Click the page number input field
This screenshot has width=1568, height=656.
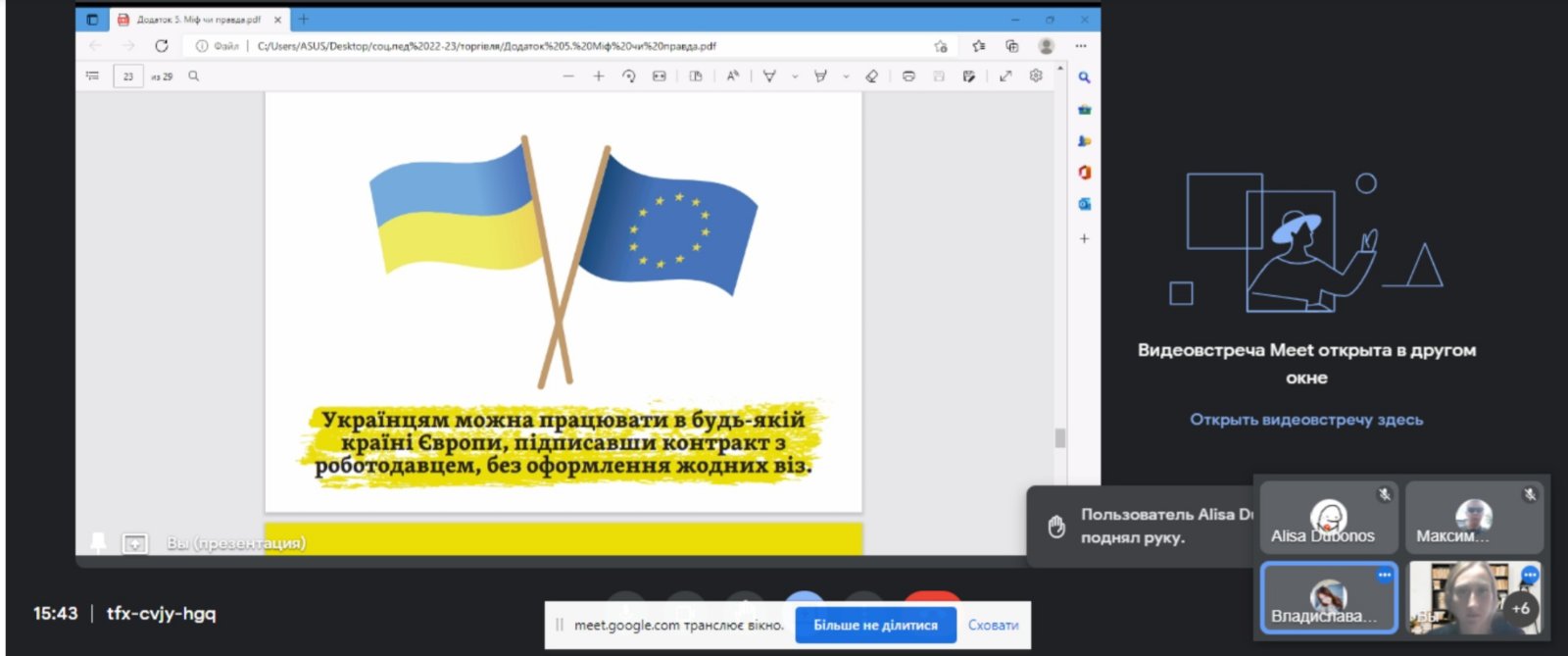point(128,76)
